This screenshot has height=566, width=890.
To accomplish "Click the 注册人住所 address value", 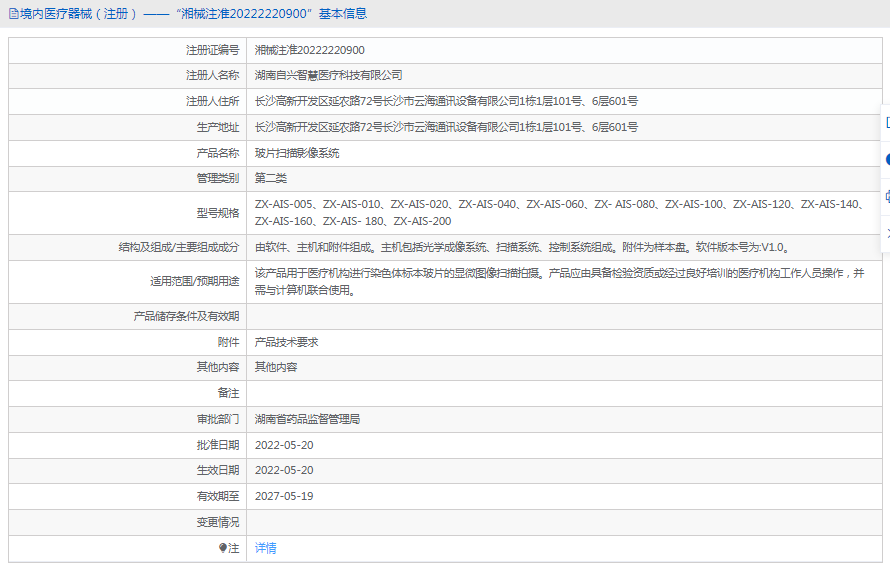I will coord(446,101).
